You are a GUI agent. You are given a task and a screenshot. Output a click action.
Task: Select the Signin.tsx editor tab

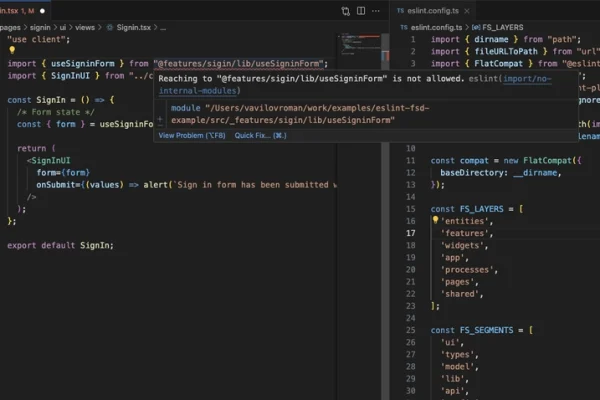pyautogui.click(x=23, y=11)
